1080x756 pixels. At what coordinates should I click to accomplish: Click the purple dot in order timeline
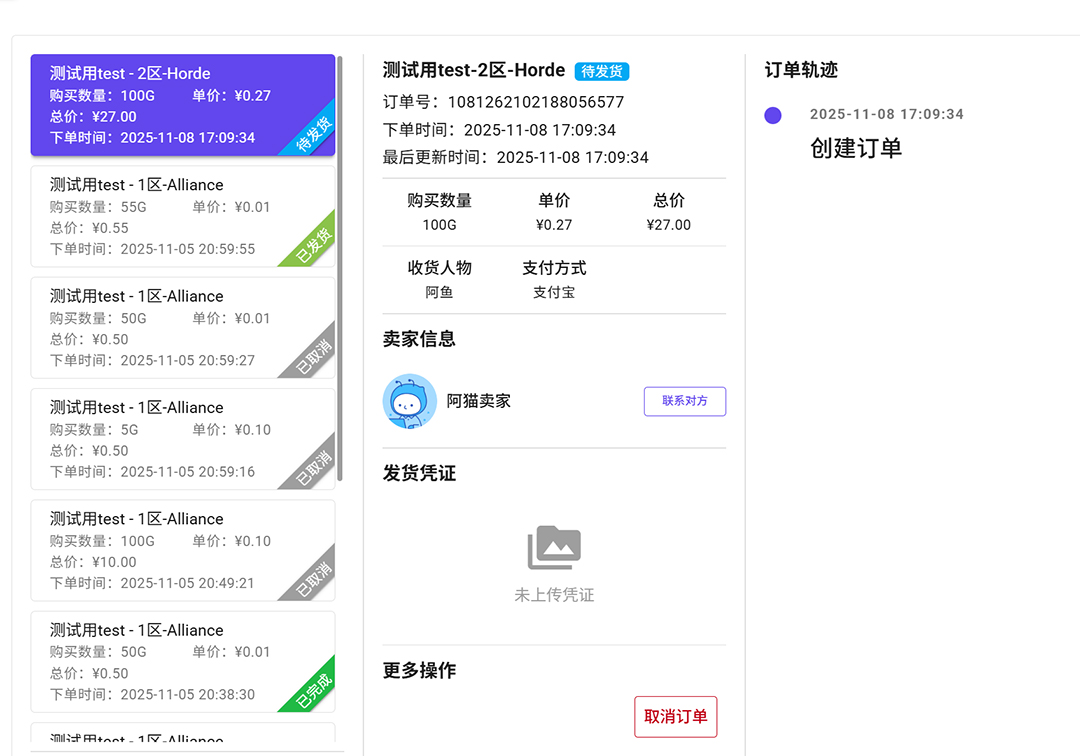tap(773, 115)
